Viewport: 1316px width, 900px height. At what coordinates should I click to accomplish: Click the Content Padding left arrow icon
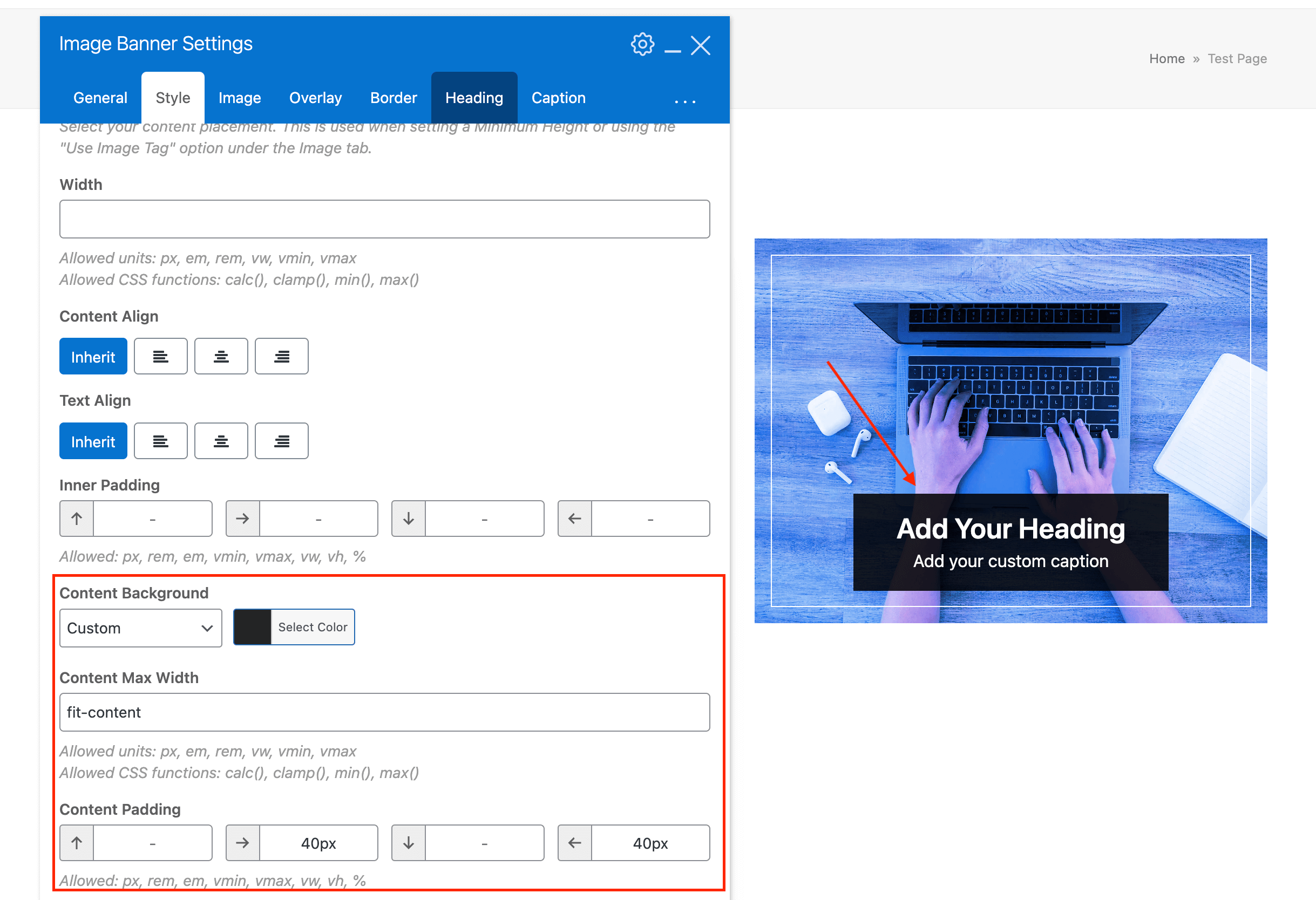(x=575, y=843)
